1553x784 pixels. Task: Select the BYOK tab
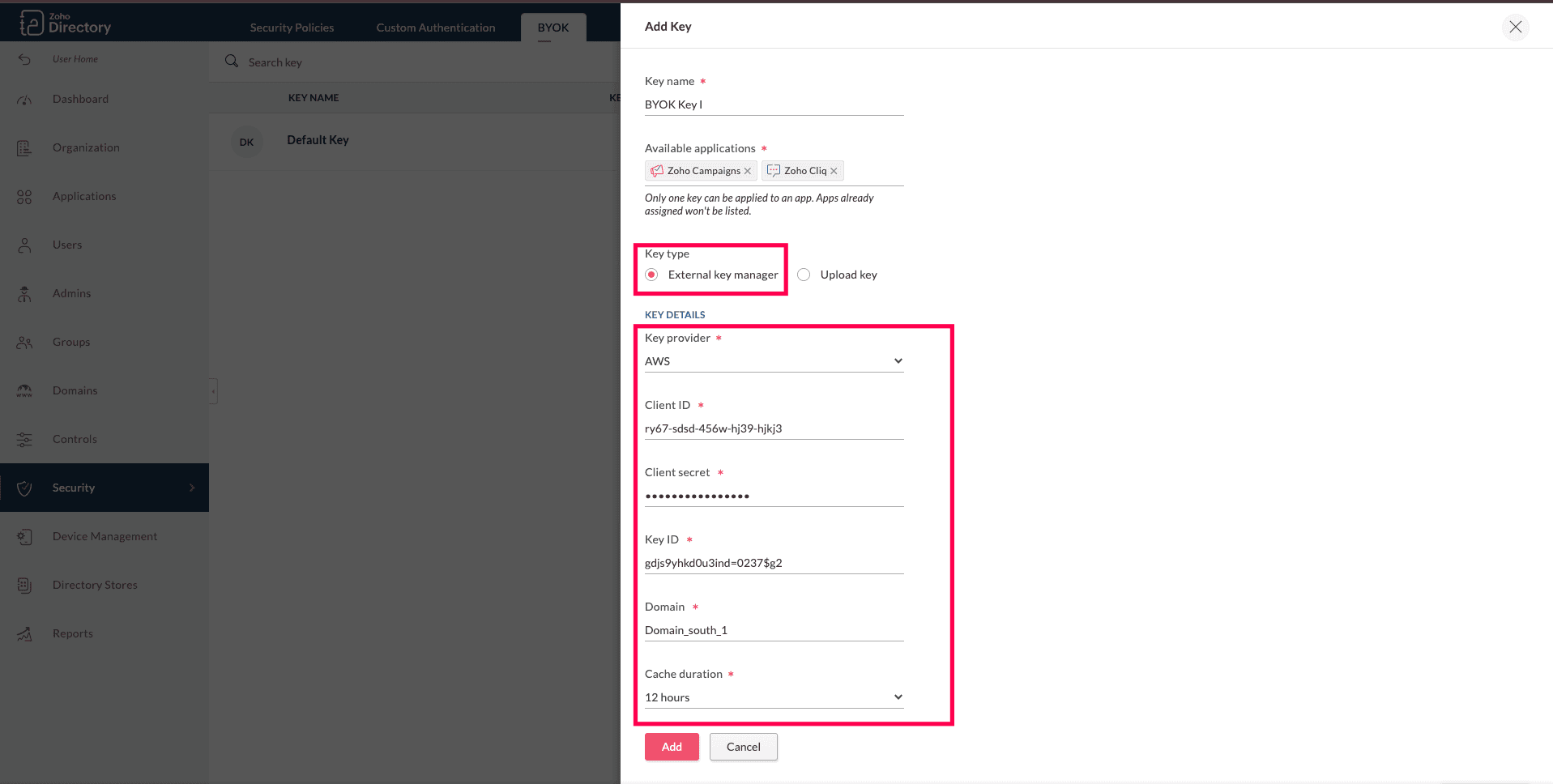click(553, 28)
